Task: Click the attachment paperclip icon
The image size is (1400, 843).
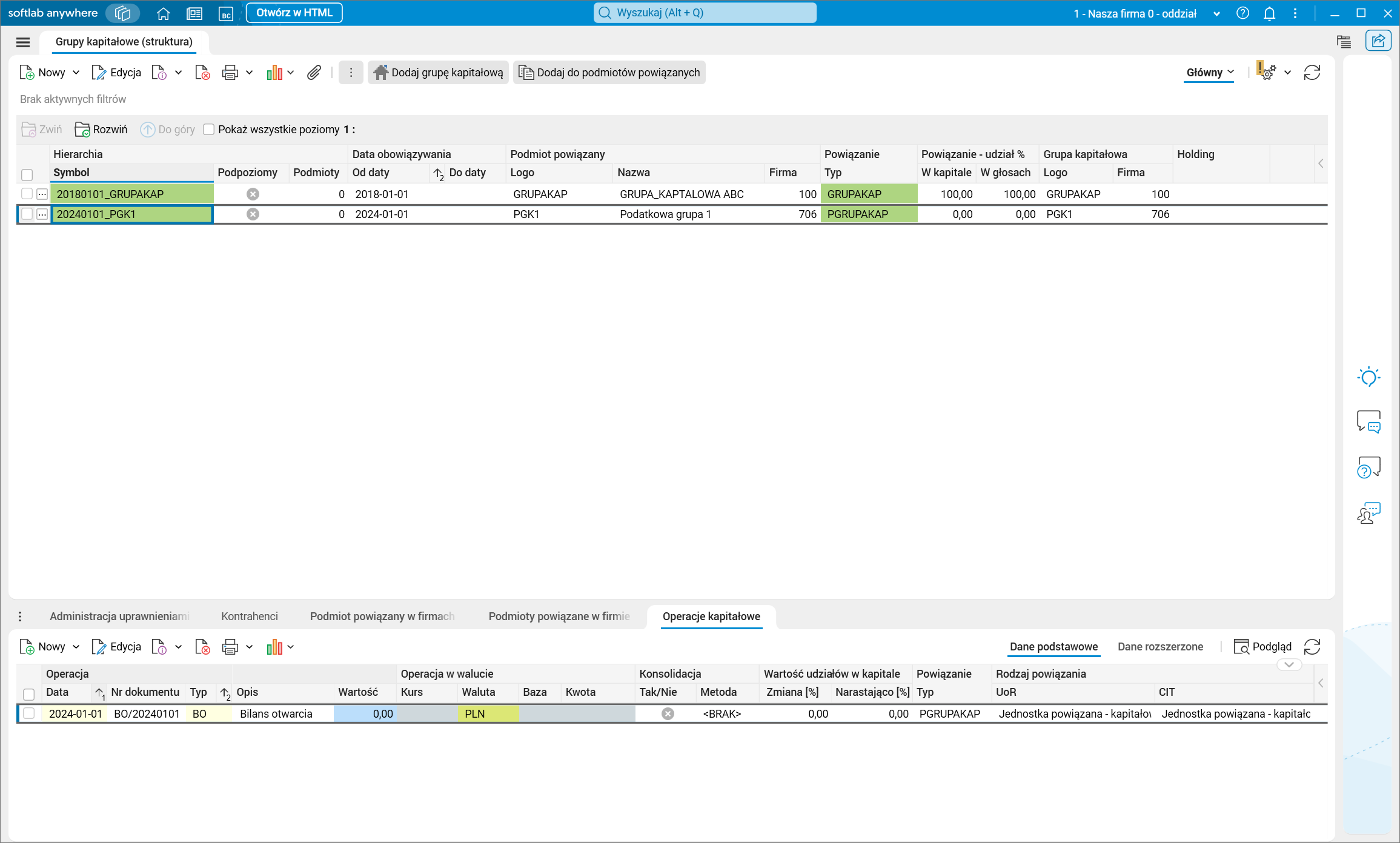Action: click(313, 73)
